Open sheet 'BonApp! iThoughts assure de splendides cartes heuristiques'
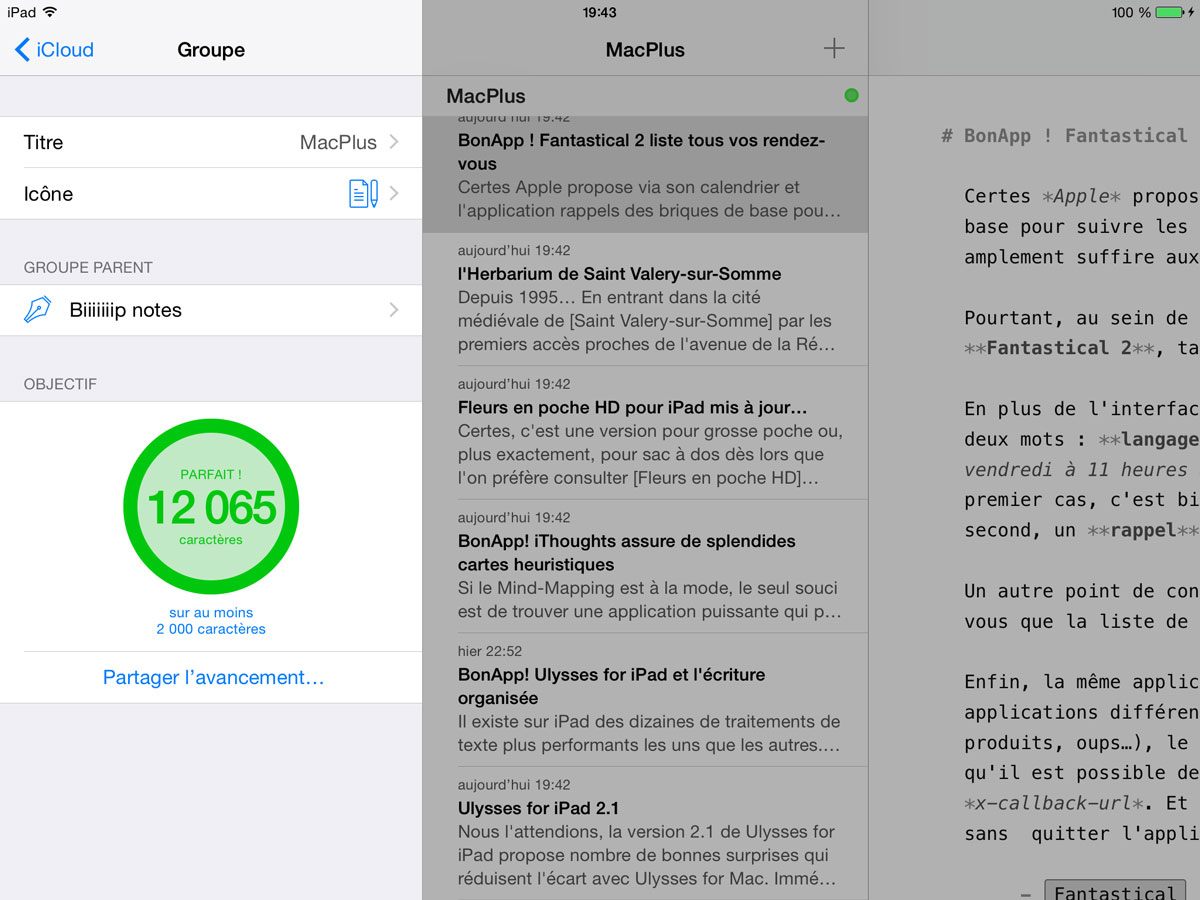The image size is (1200, 900). pyautogui.click(x=645, y=566)
